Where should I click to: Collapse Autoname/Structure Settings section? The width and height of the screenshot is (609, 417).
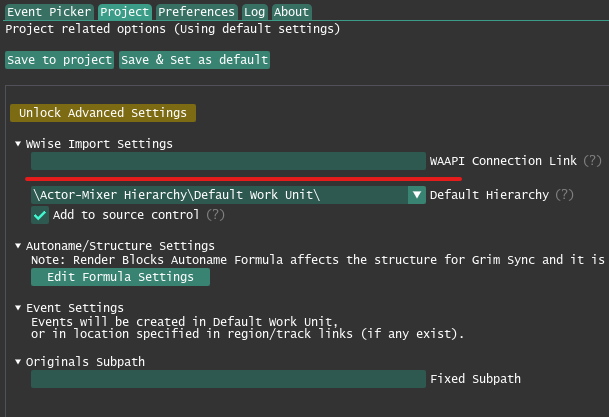click(18, 246)
